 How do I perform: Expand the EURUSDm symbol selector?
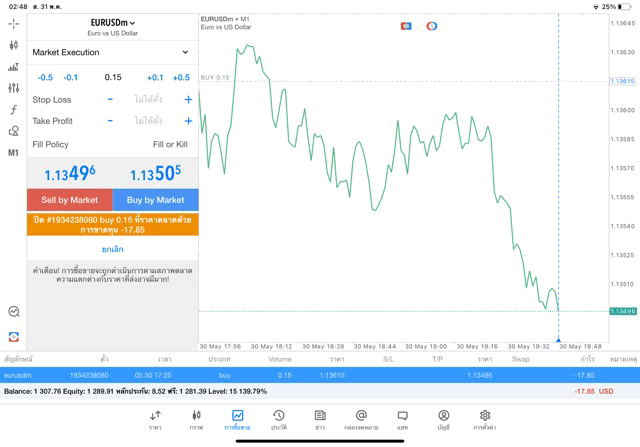(113, 23)
